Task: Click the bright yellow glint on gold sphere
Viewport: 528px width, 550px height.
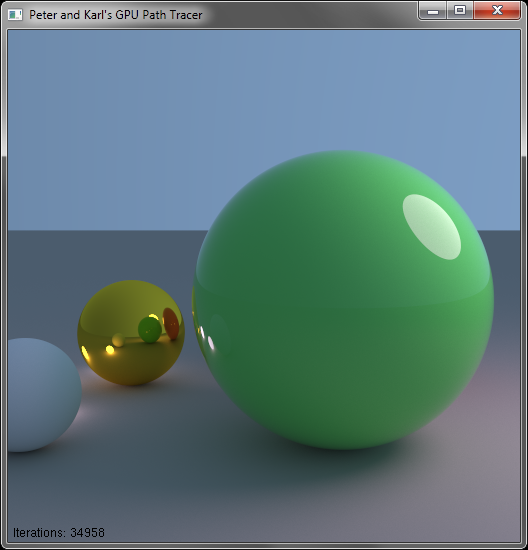Action: pyautogui.click(x=110, y=350)
